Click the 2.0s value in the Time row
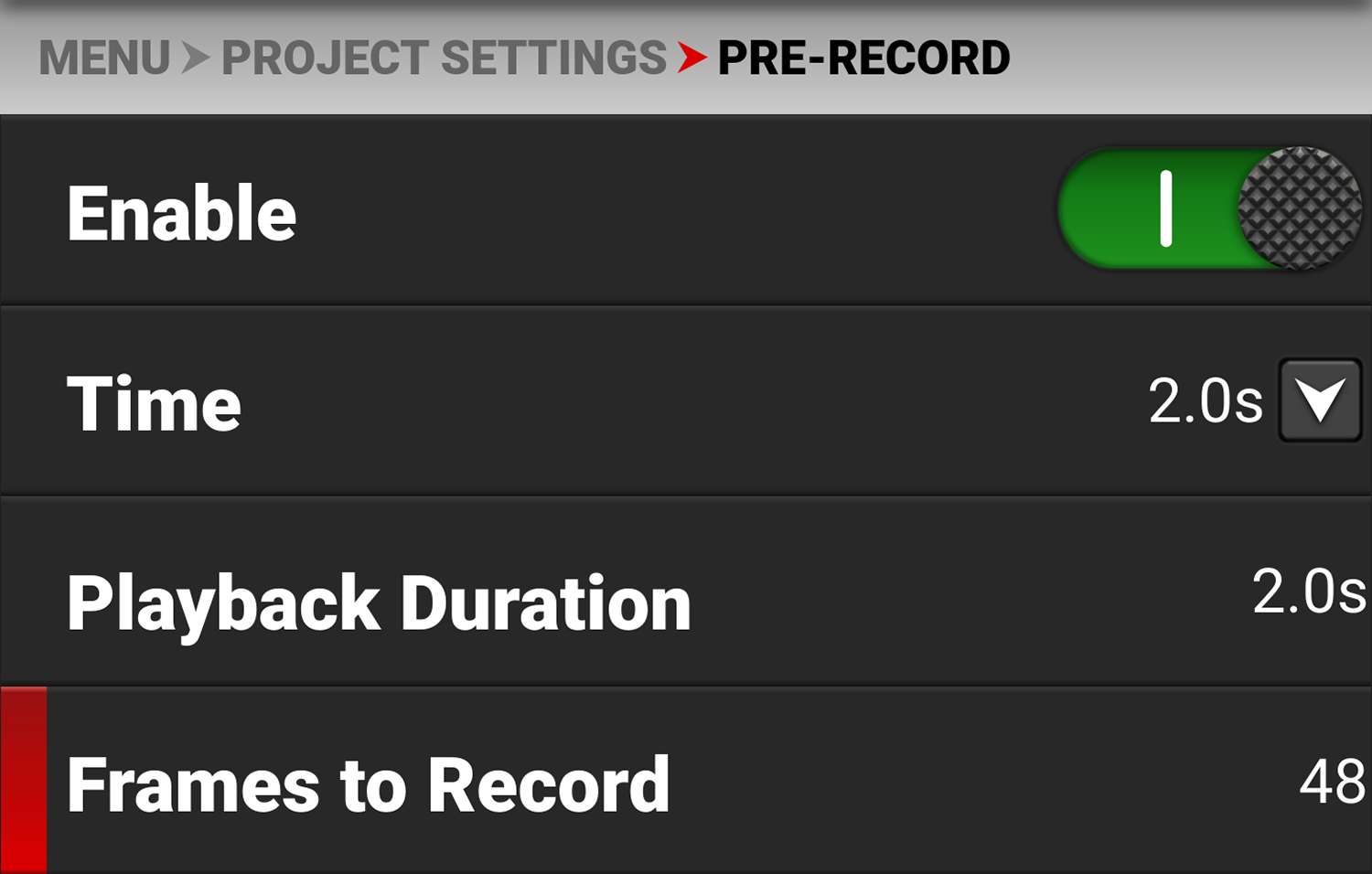The height and width of the screenshot is (874, 1372). click(x=1205, y=401)
